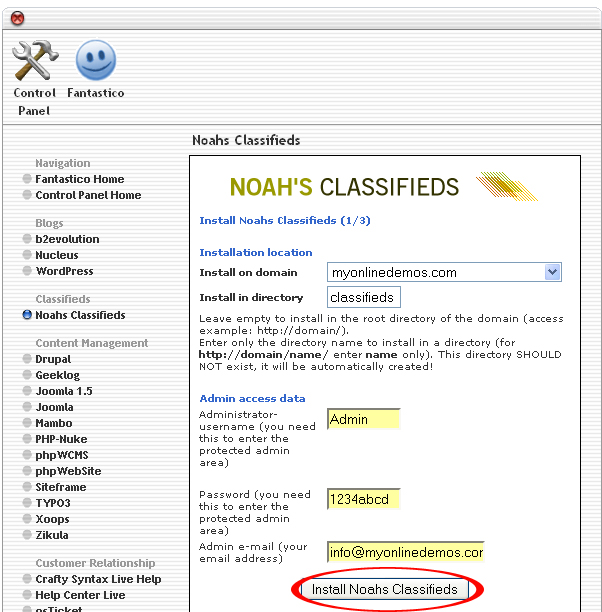Open Geeklog installer
This screenshot has width=602, height=612.
coord(57,375)
